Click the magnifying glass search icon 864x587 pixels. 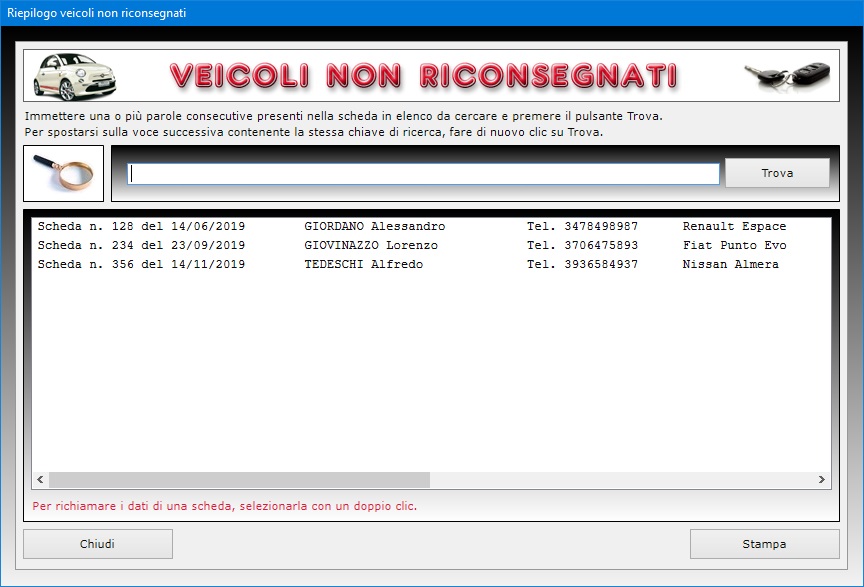pyautogui.click(x=63, y=173)
